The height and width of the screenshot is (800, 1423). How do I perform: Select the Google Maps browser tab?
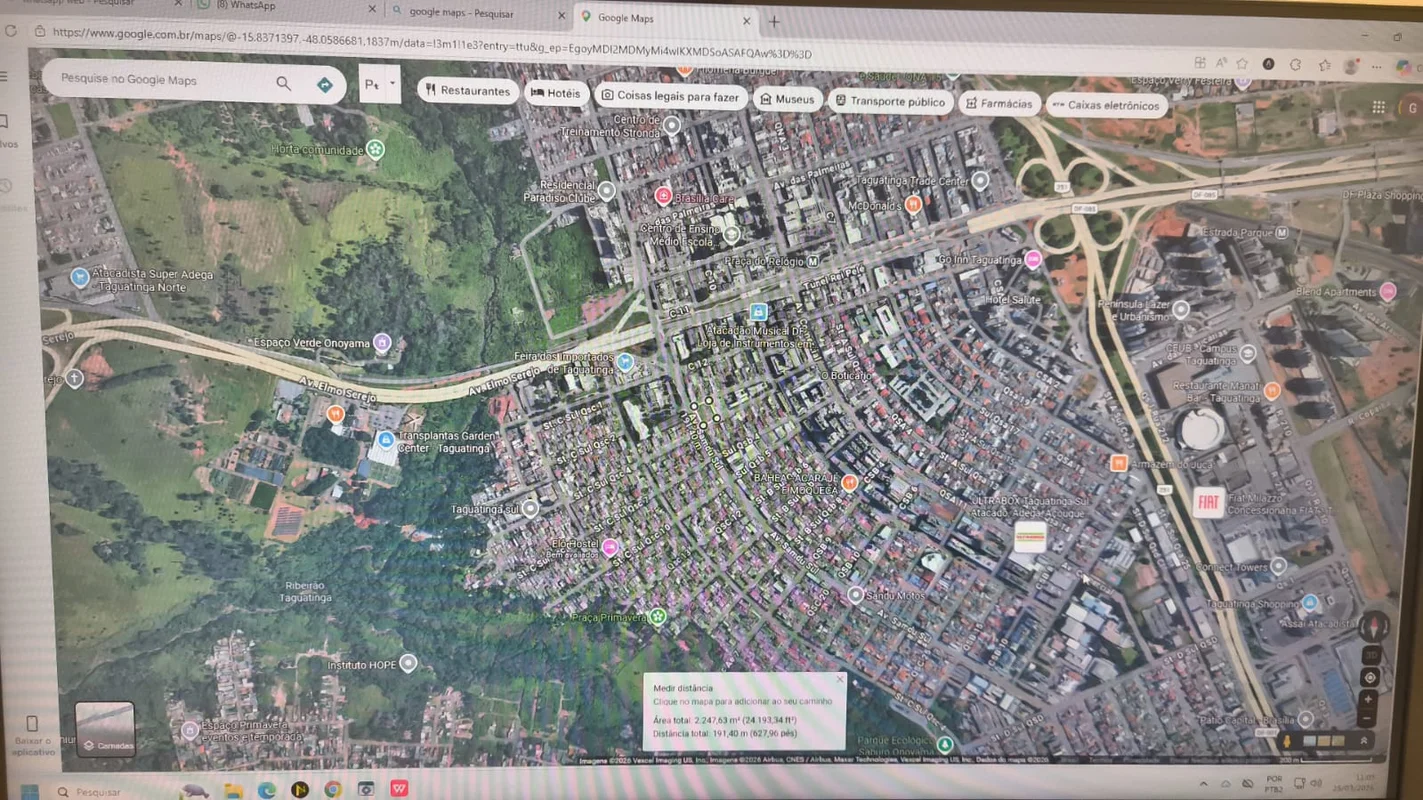click(x=665, y=19)
